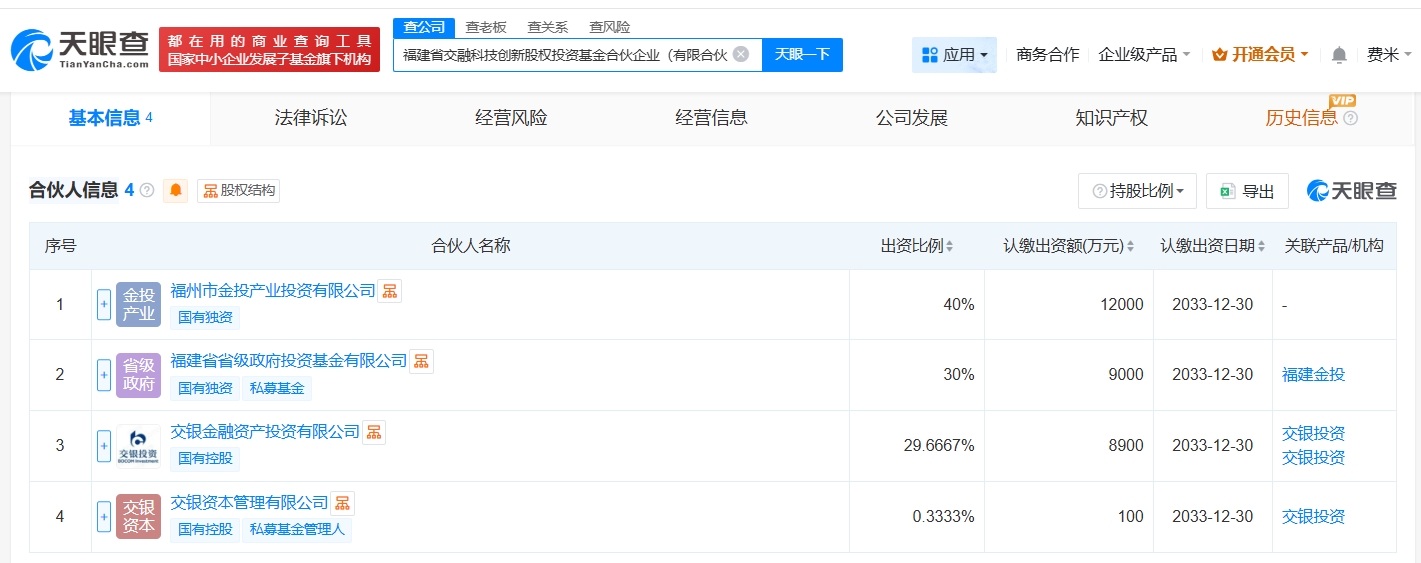Open the 持股比例 dropdown
This screenshot has height=563, width=1421.
[1137, 191]
